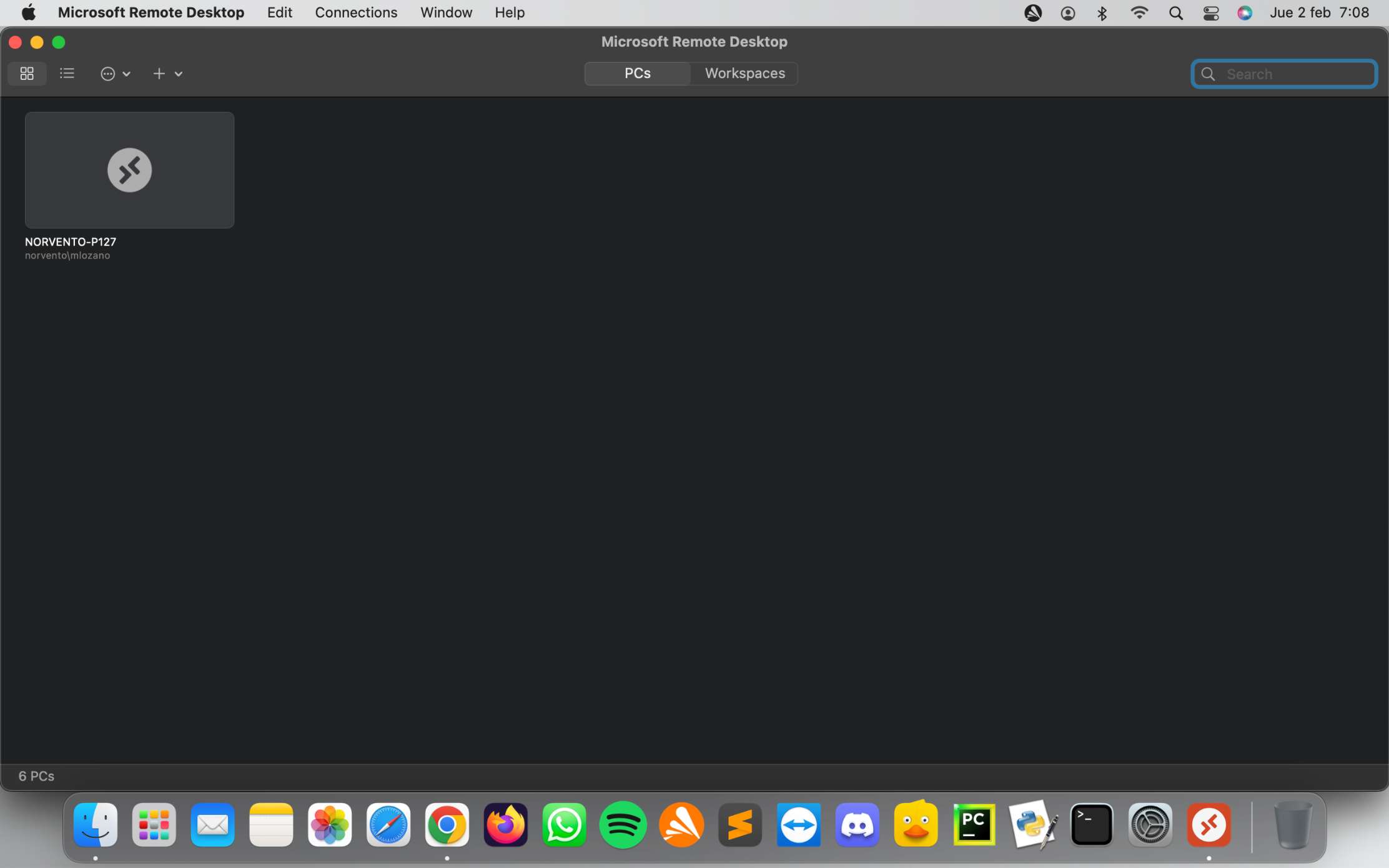Open the Edit menu
Viewport: 1389px width, 868px height.
(279, 12)
